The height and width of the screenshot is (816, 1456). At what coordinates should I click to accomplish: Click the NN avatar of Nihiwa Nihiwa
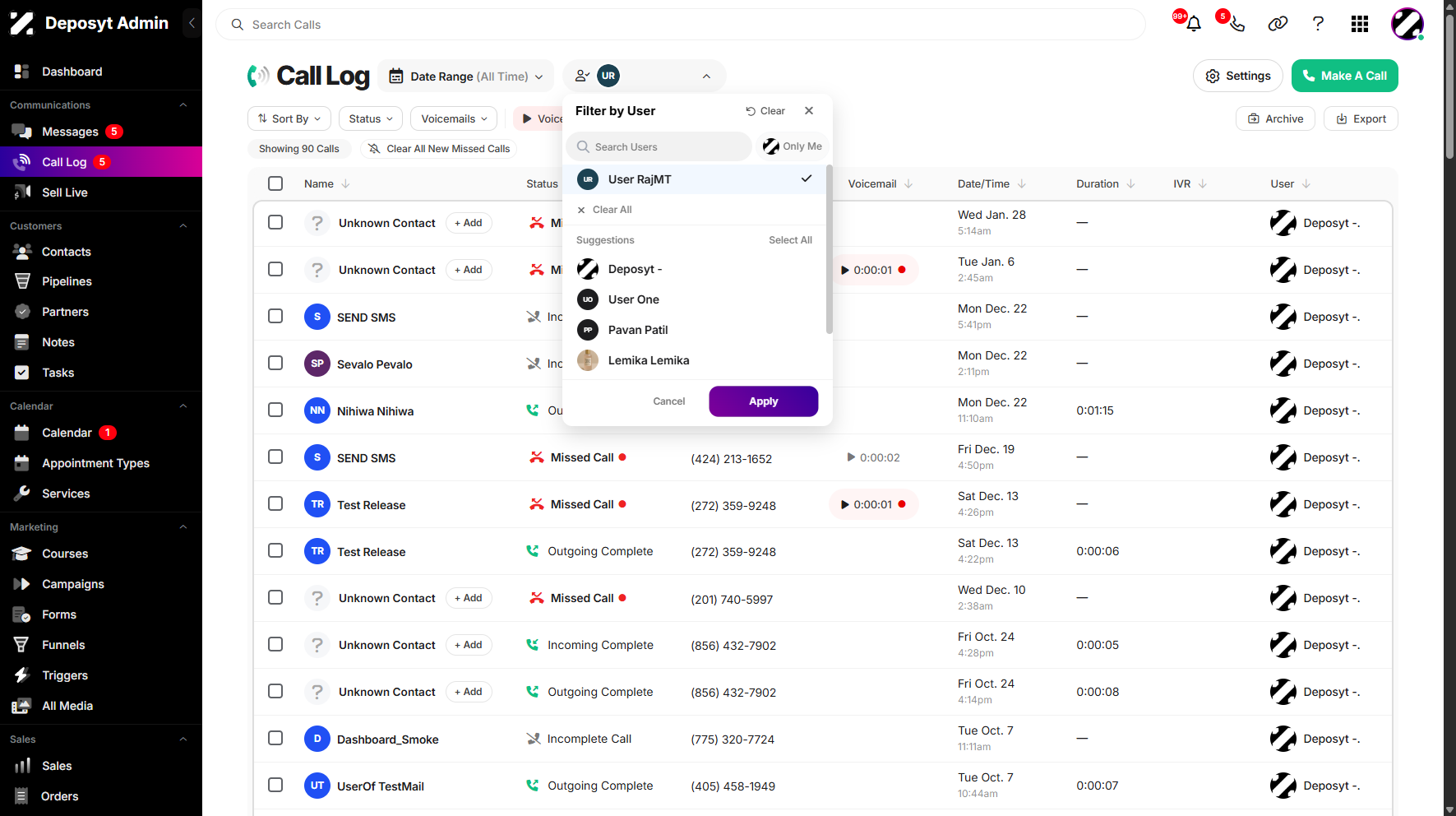click(317, 410)
